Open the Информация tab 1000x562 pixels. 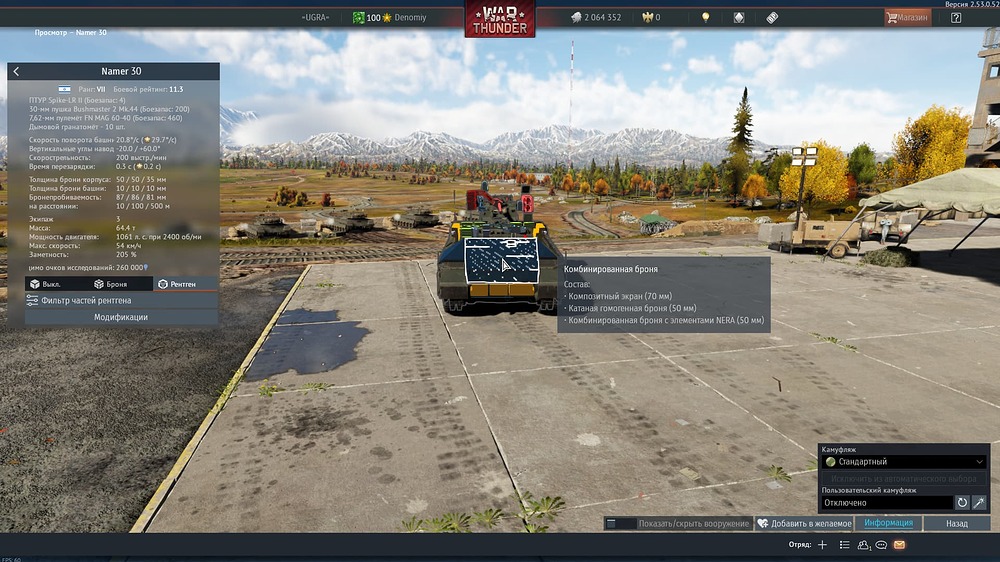[888, 523]
